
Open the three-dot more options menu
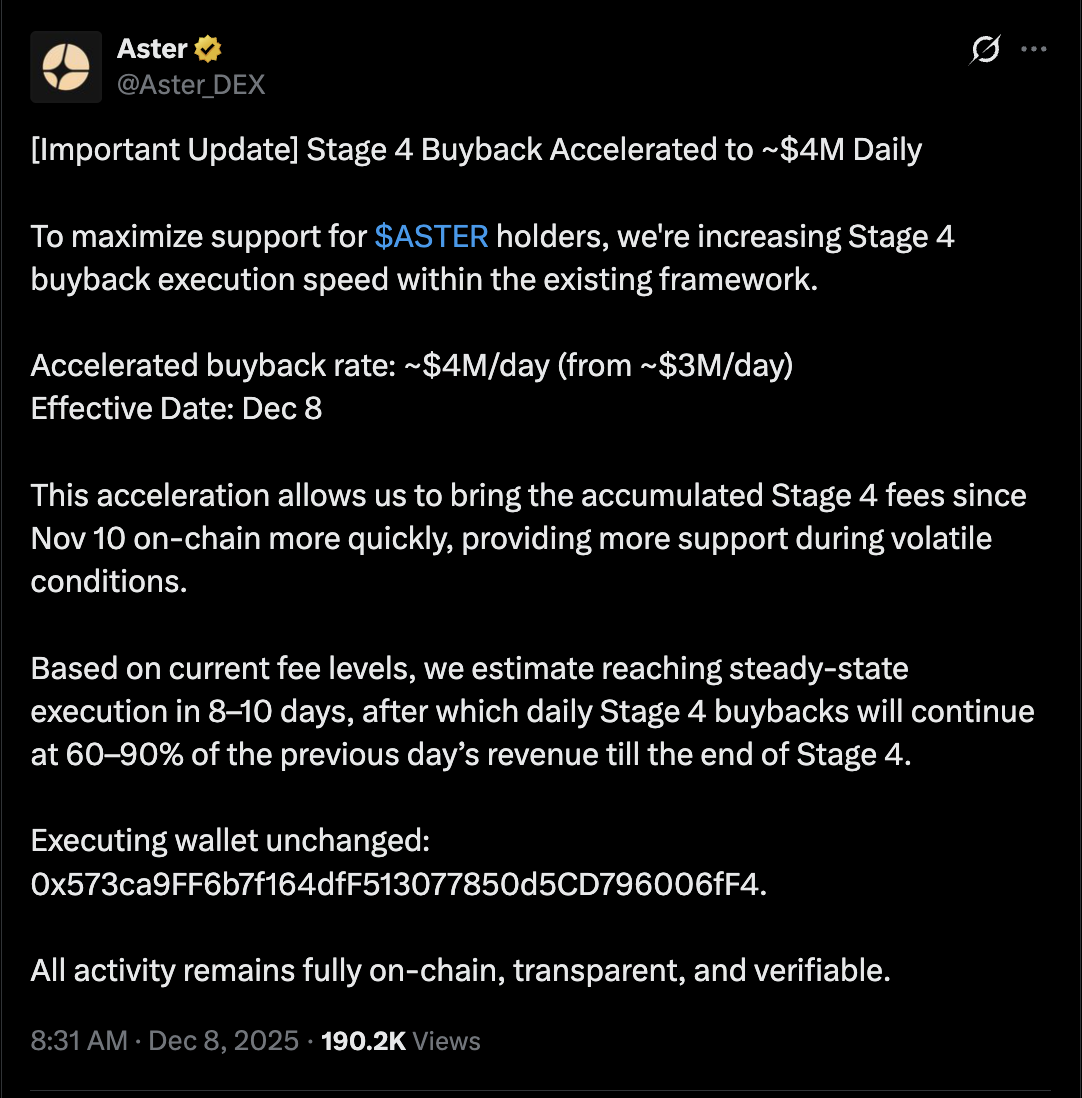(1033, 49)
